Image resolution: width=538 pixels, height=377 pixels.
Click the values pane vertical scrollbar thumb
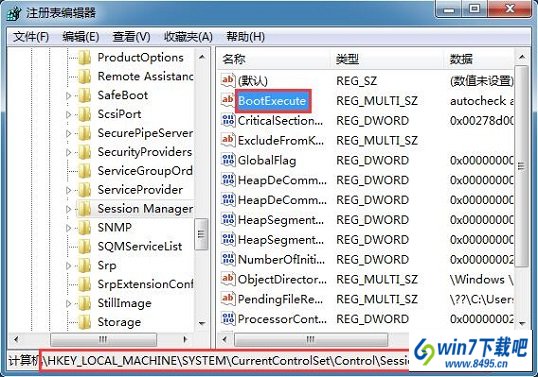522,166
